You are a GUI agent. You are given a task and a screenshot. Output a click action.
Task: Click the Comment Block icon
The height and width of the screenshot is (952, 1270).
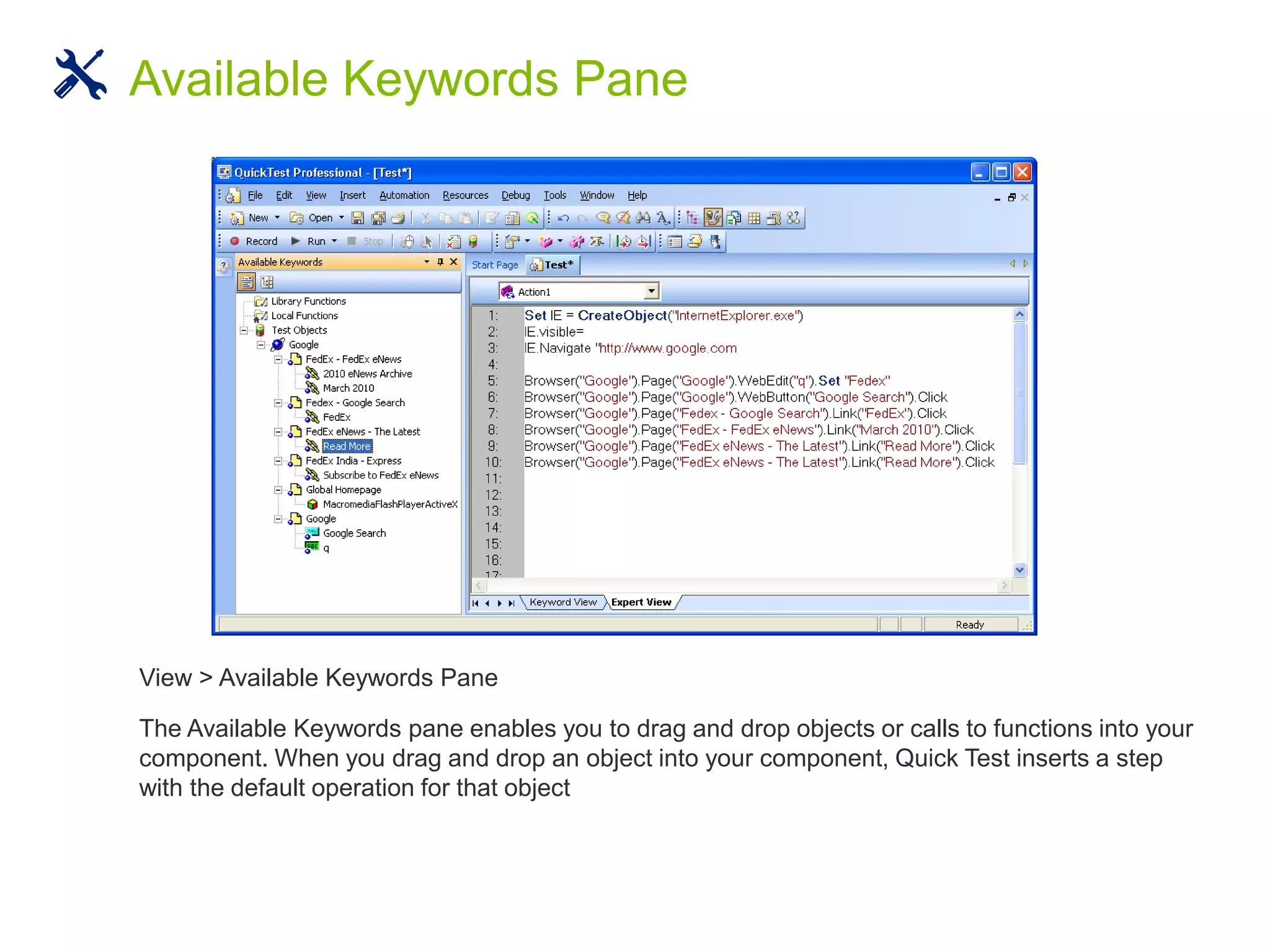coord(603,218)
